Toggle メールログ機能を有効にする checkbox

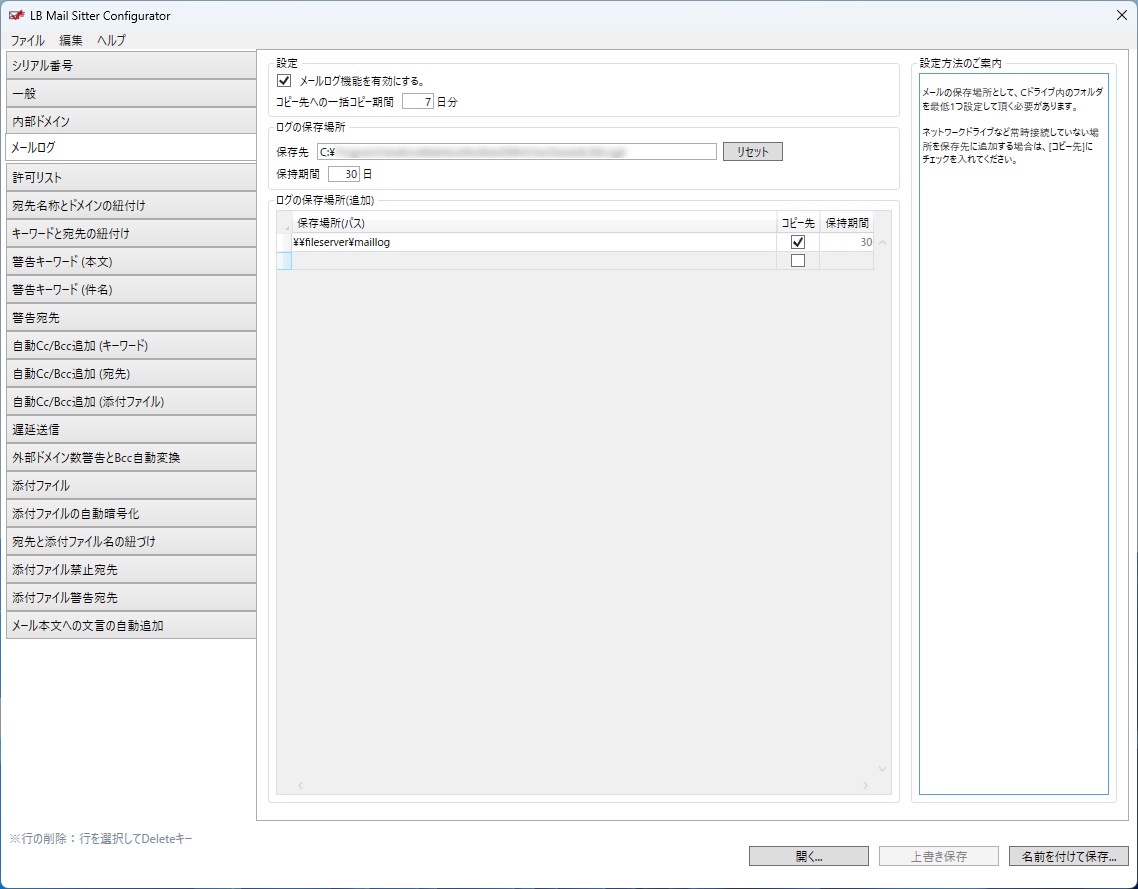tap(284, 81)
